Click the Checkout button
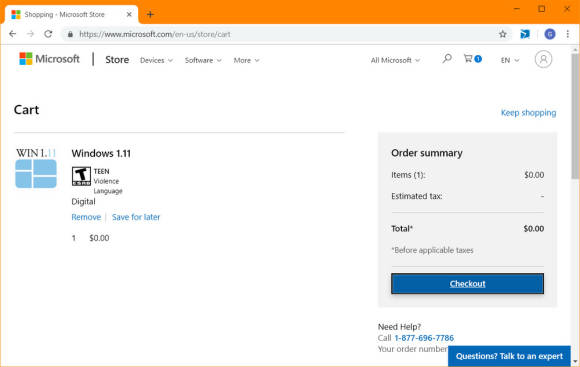580x367 pixels. point(467,284)
